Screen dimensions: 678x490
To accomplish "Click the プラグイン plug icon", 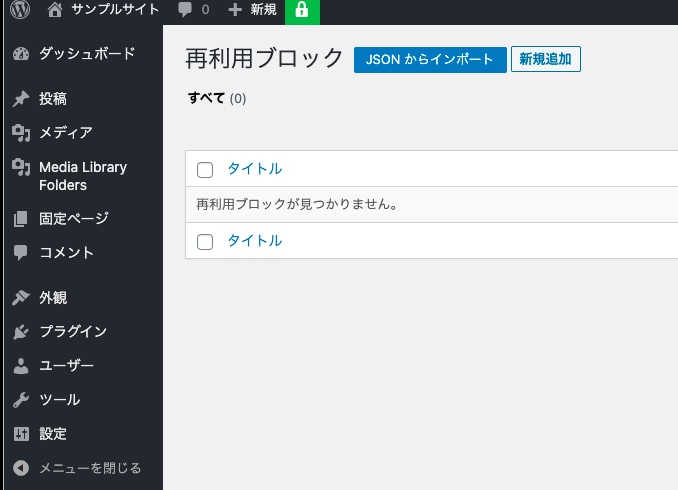I will (21, 332).
